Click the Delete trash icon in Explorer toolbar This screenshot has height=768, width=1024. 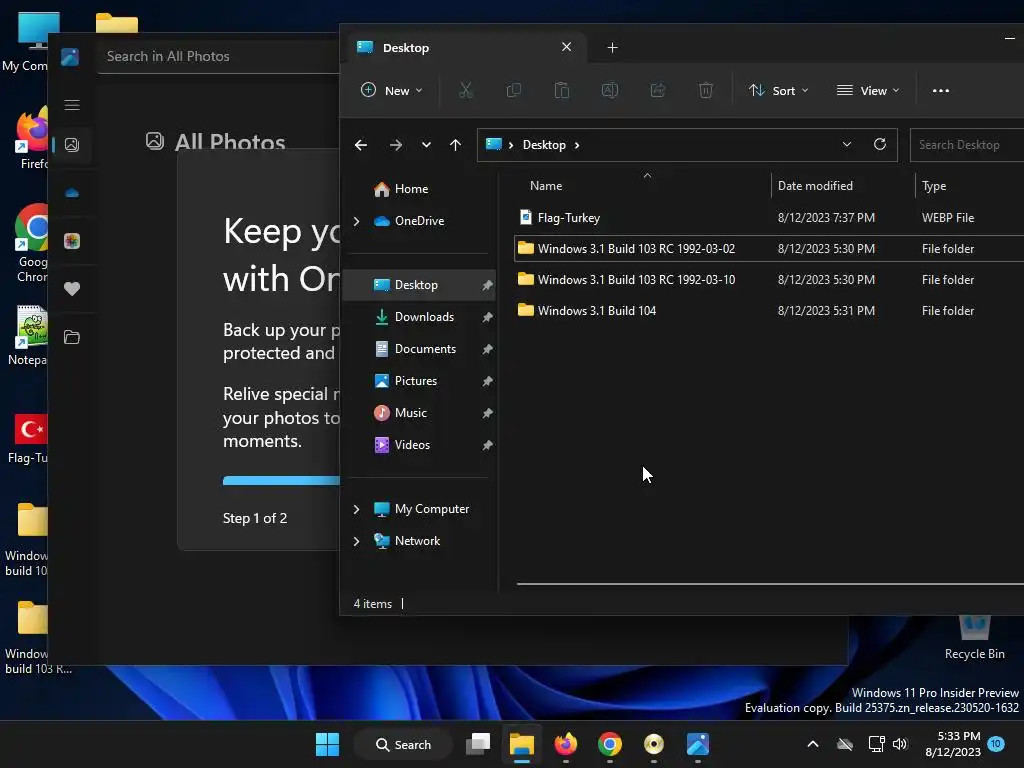[705, 90]
